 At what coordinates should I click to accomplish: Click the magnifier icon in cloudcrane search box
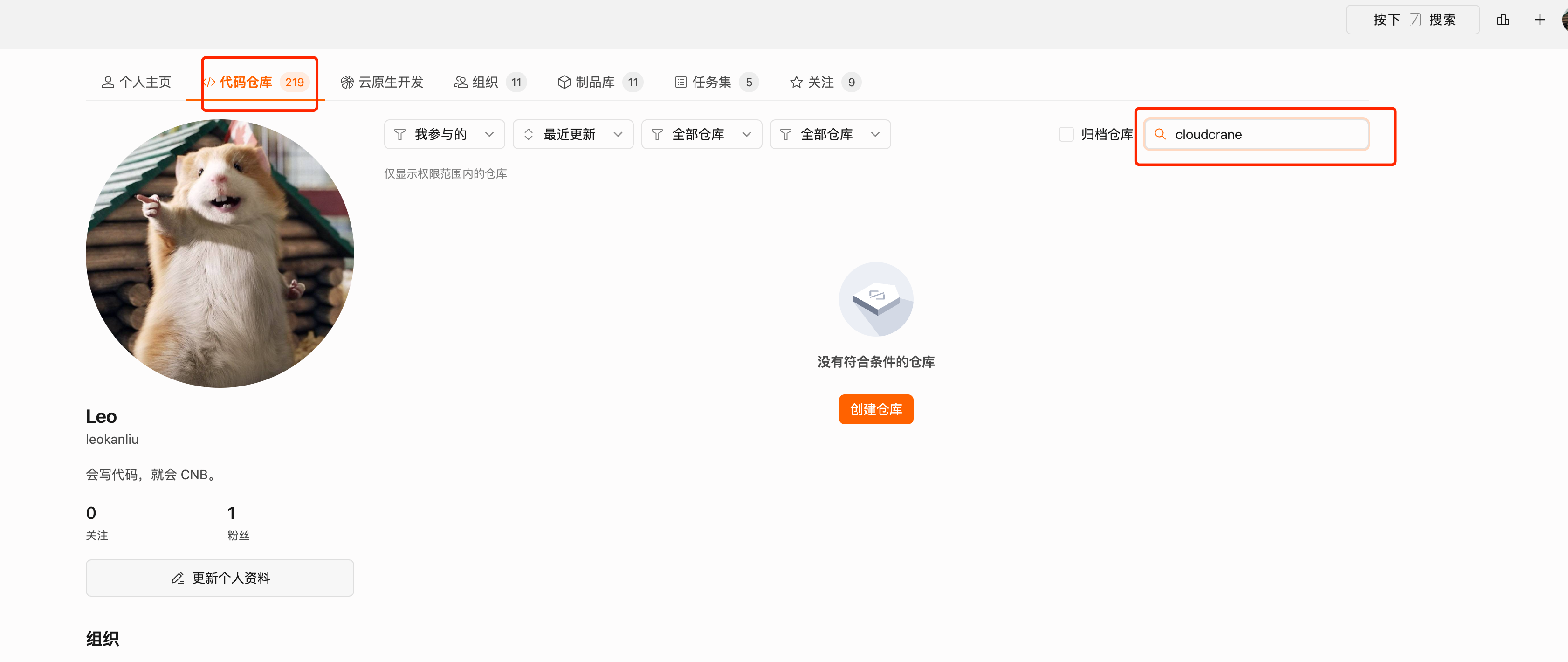(x=1160, y=134)
